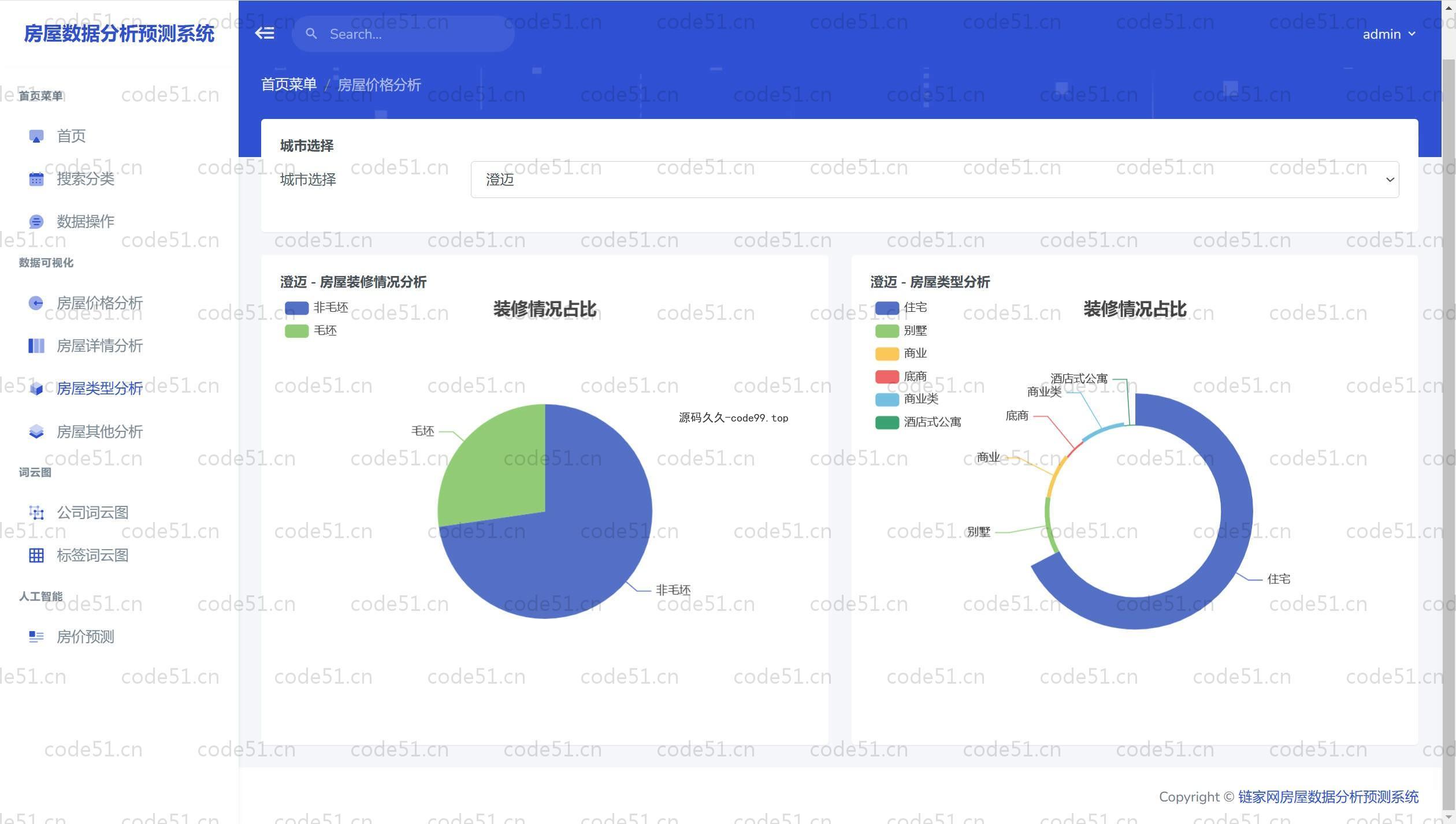Toggle 底商 legend in type chart
The width and height of the screenshot is (1456, 824).
click(901, 376)
